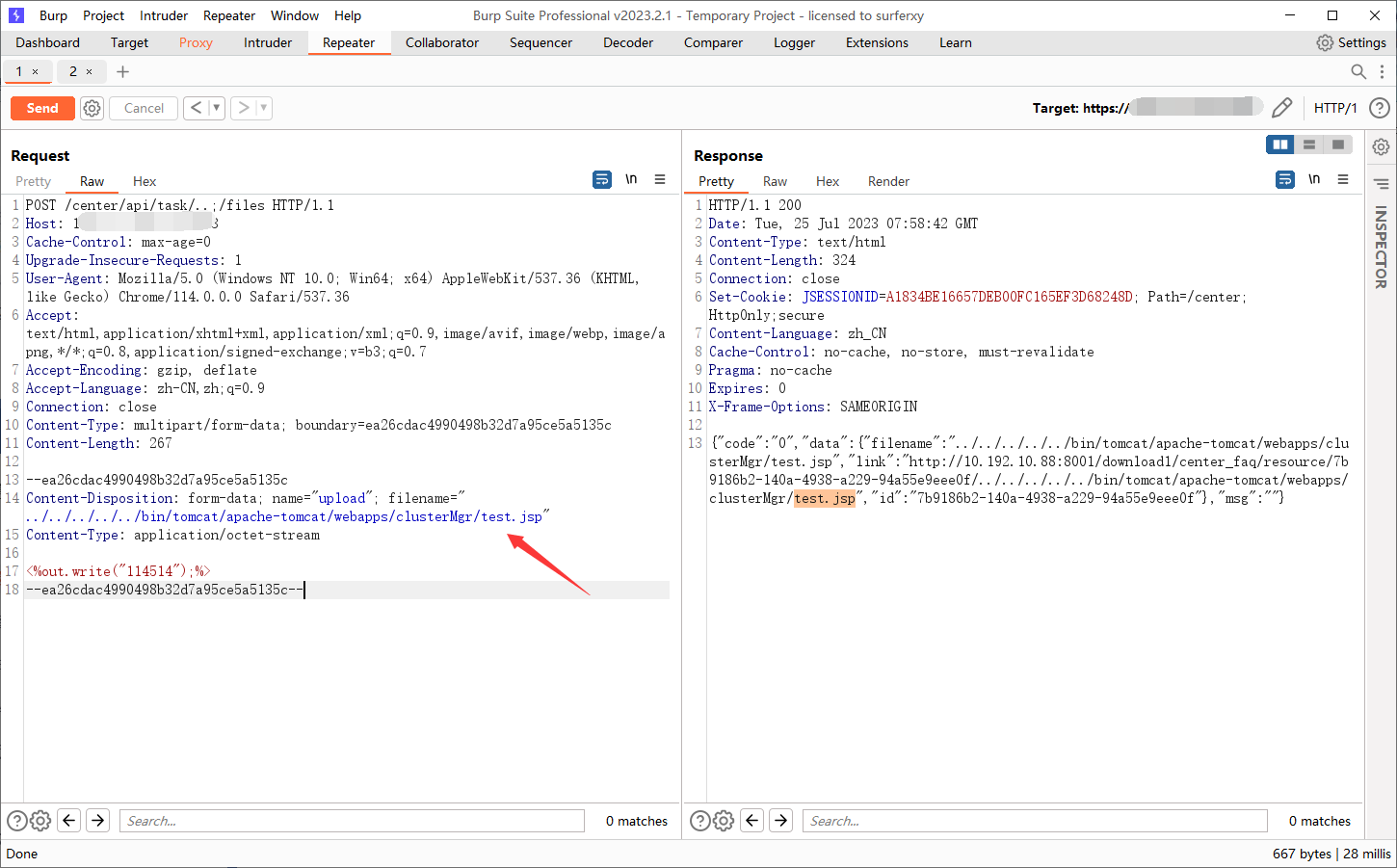Image resolution: width=1397 pixels, height=868 pixels.
Task: Open the Burp menu
Action: tap(53, 15)
